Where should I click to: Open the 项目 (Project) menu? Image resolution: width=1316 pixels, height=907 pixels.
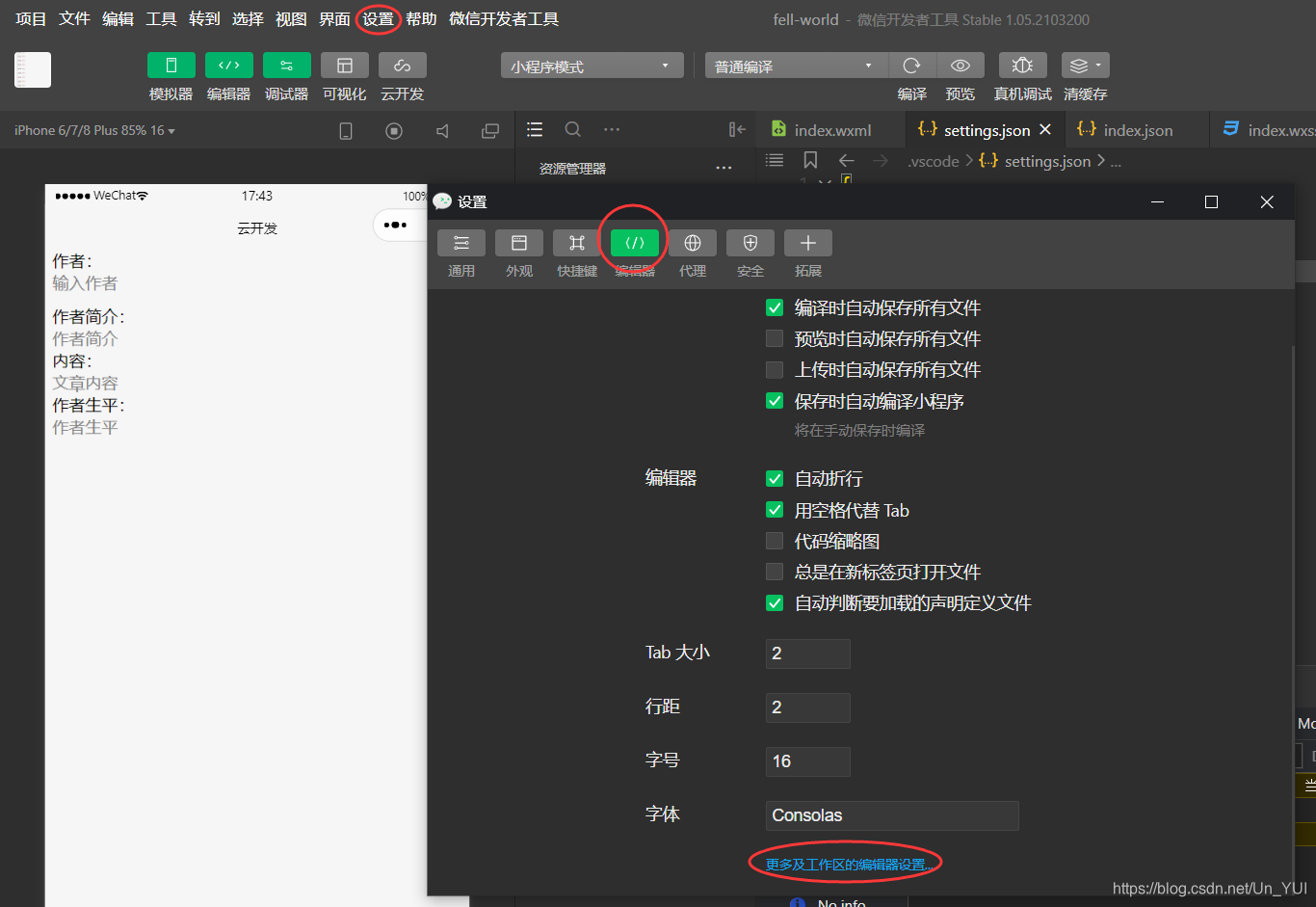pos(31,19)
